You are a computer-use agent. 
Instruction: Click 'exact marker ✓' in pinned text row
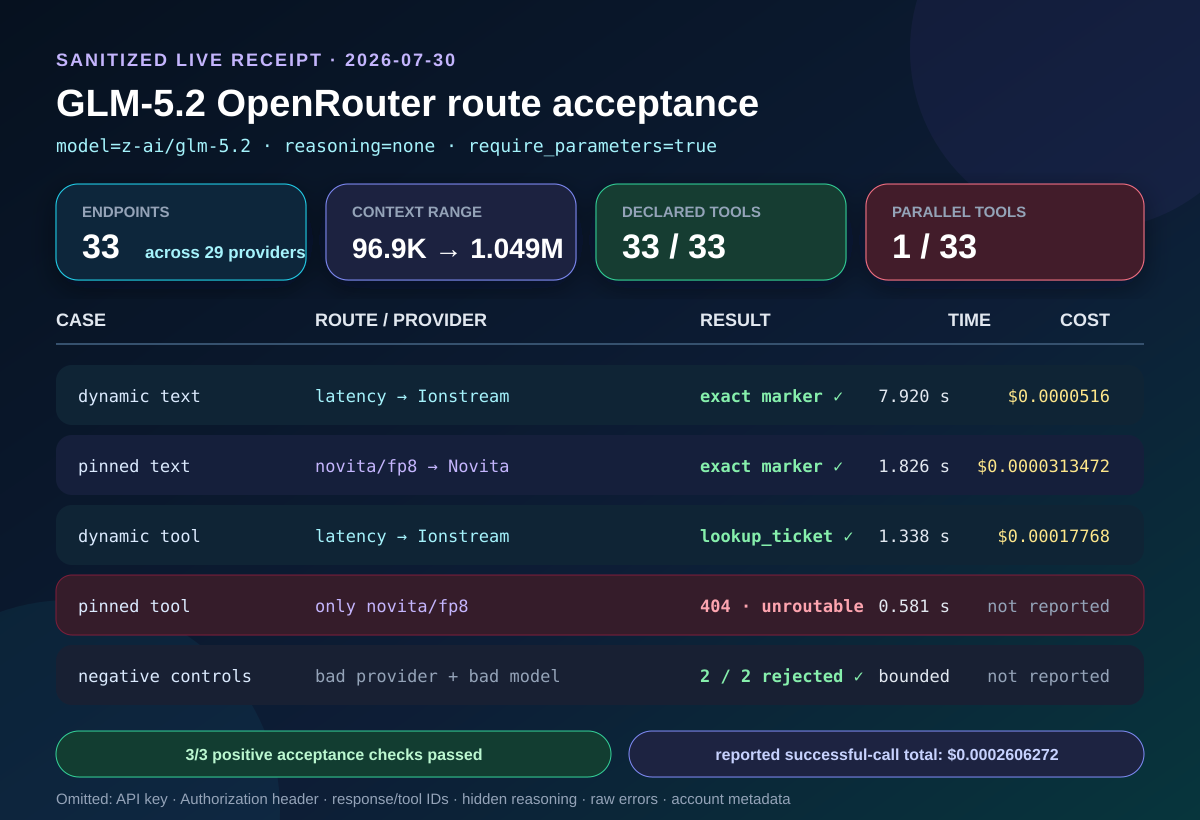772,466
